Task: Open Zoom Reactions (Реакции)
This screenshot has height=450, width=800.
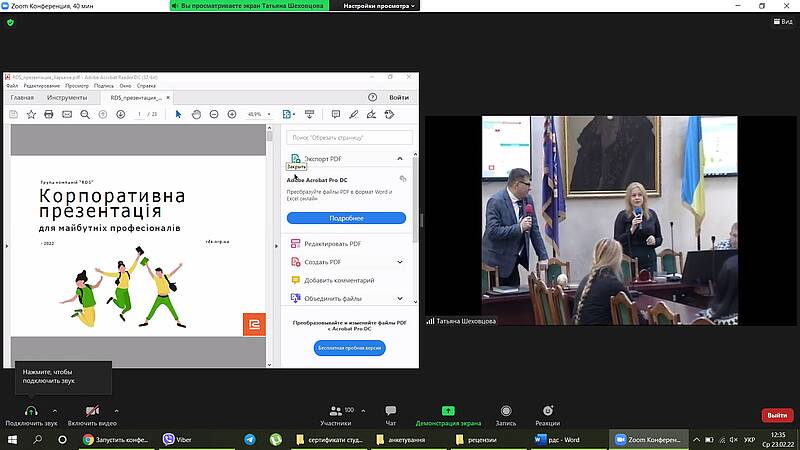Action: 547,416
